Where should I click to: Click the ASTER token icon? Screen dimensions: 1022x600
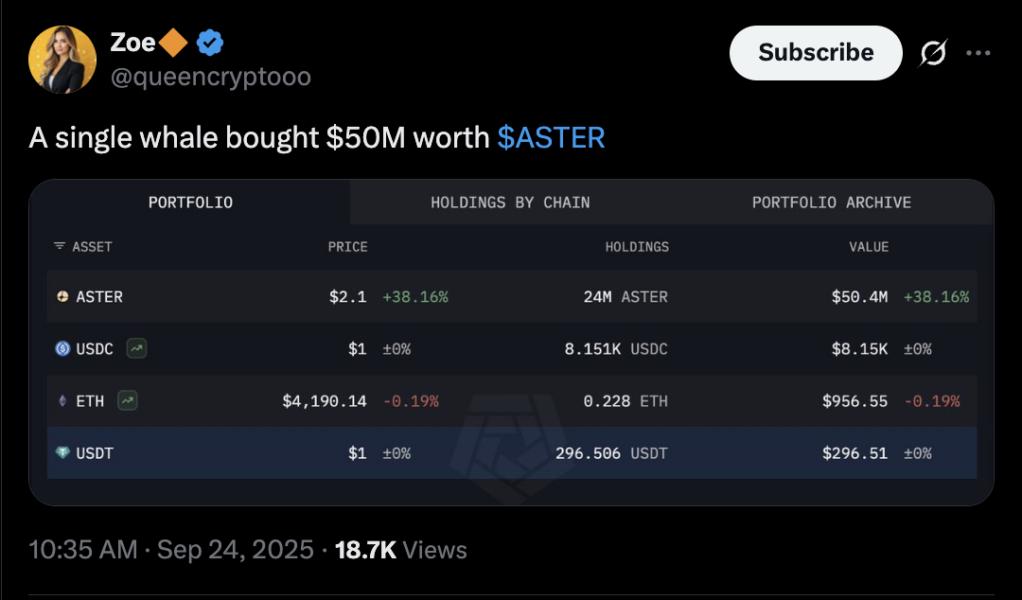tap(62, 296)
